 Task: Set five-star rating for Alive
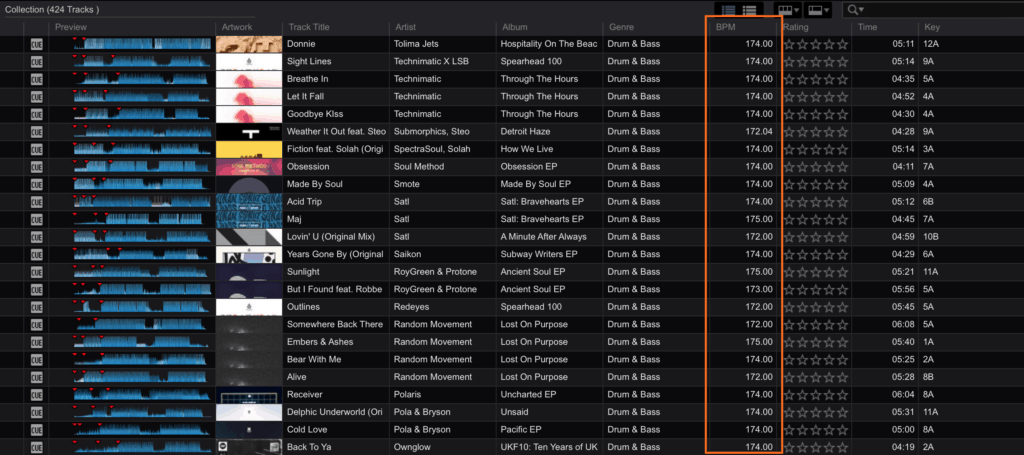(842, 378)
